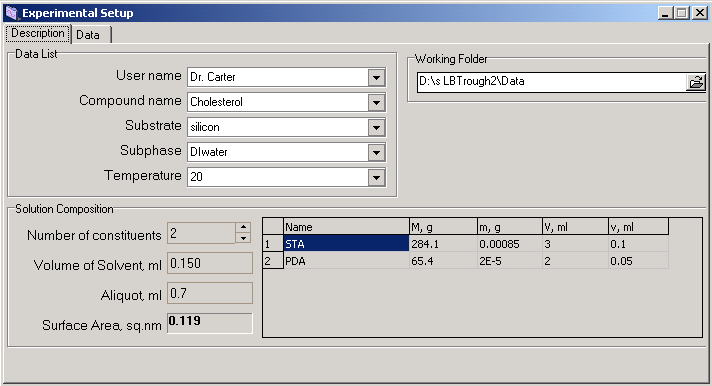
Task: Click the temperature field showing 20
Action: click(x=278, y=177)
